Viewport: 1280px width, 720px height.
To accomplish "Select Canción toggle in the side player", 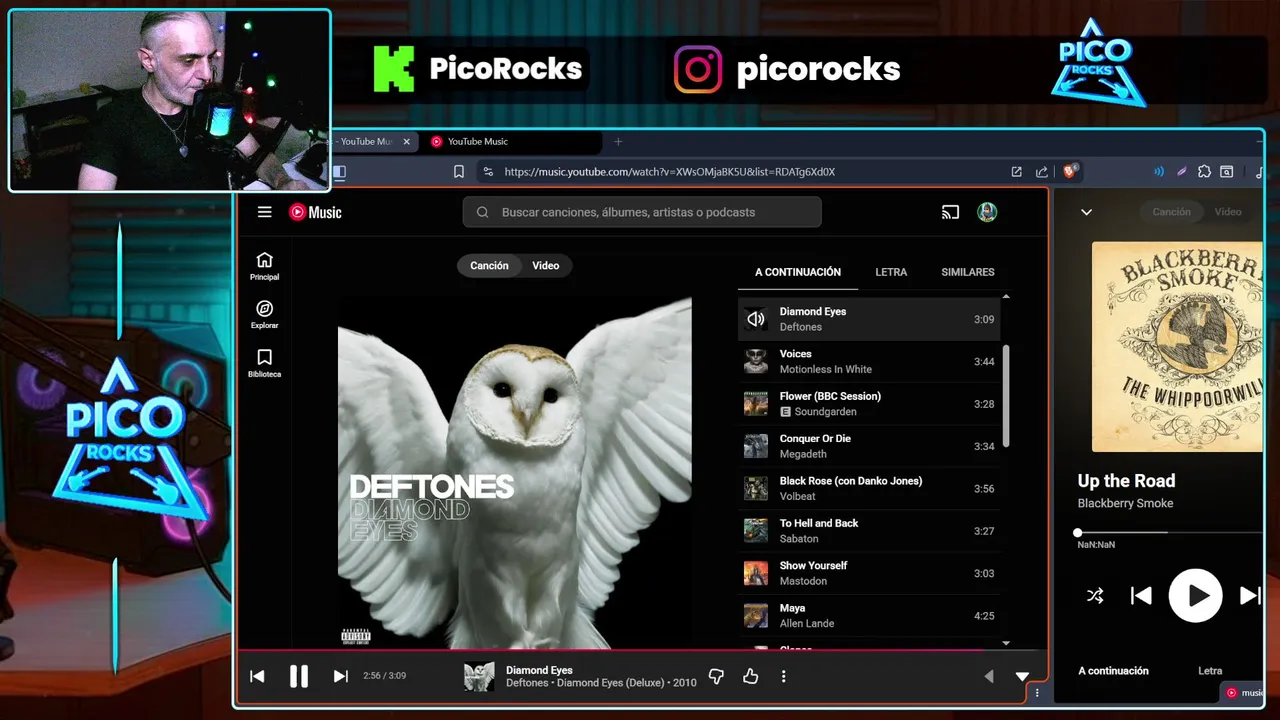I will point(1171,212).
